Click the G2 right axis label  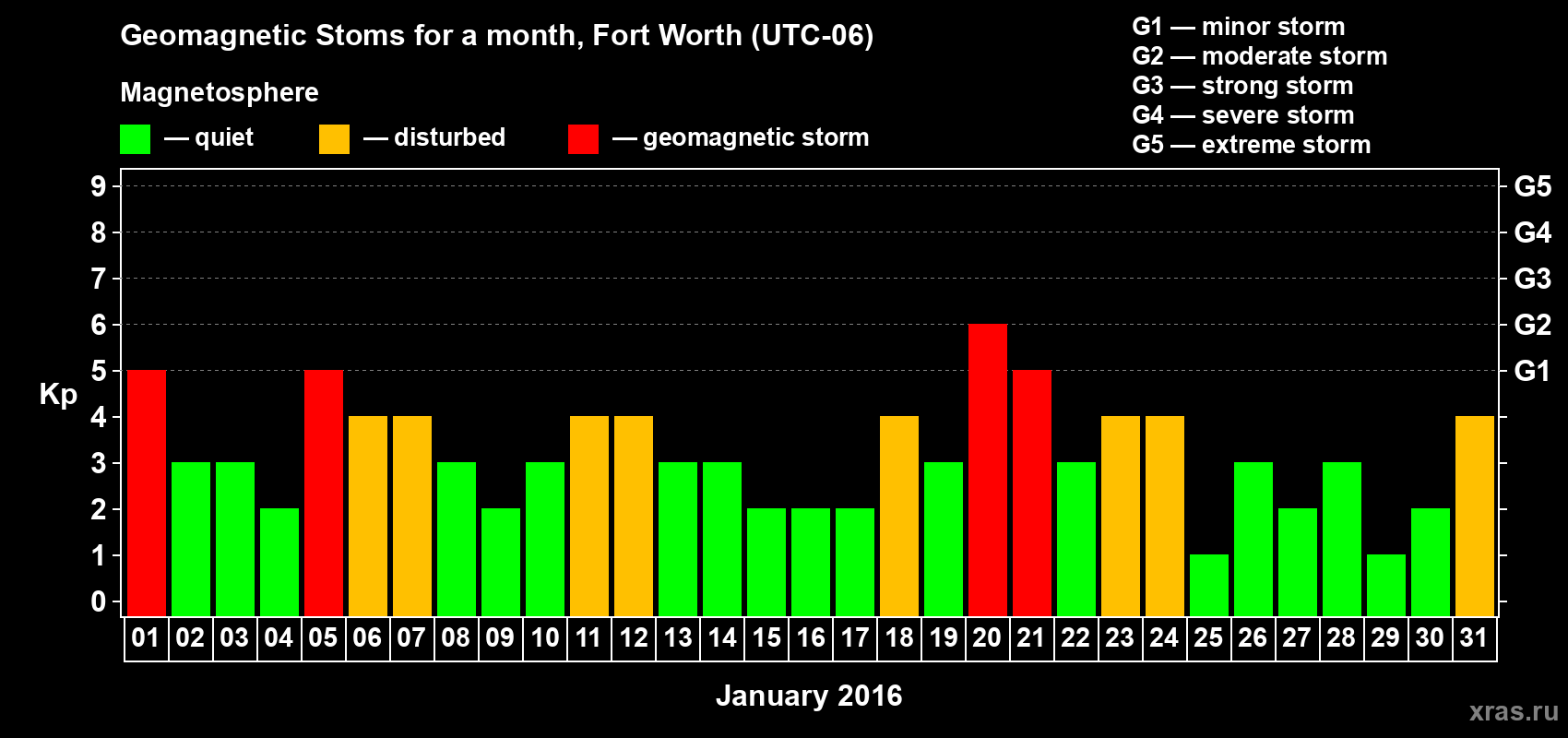click(1533, 325)
